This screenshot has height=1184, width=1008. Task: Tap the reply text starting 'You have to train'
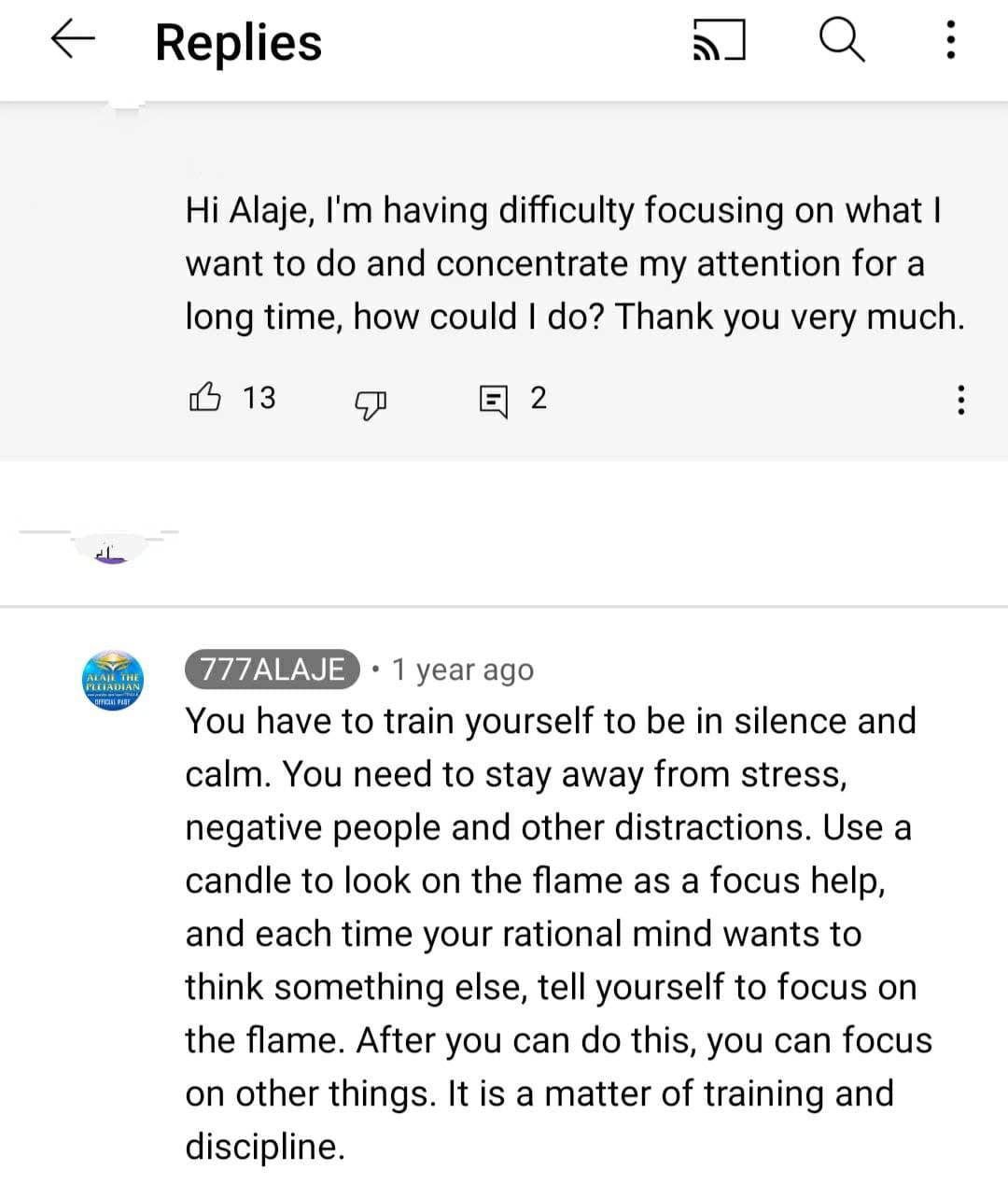click(x=558, y=933)
